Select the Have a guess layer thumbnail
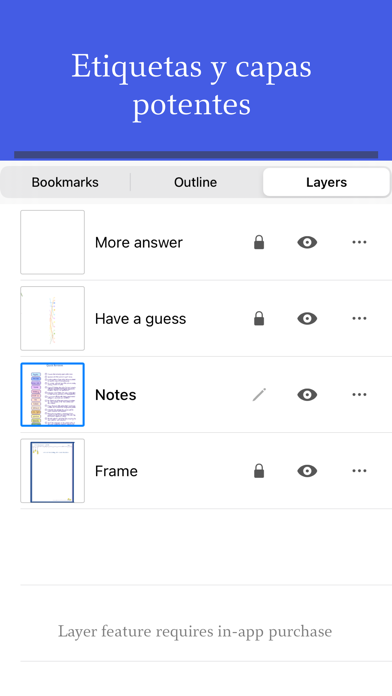This screenshot has width=392, height=696. [52, 318]
